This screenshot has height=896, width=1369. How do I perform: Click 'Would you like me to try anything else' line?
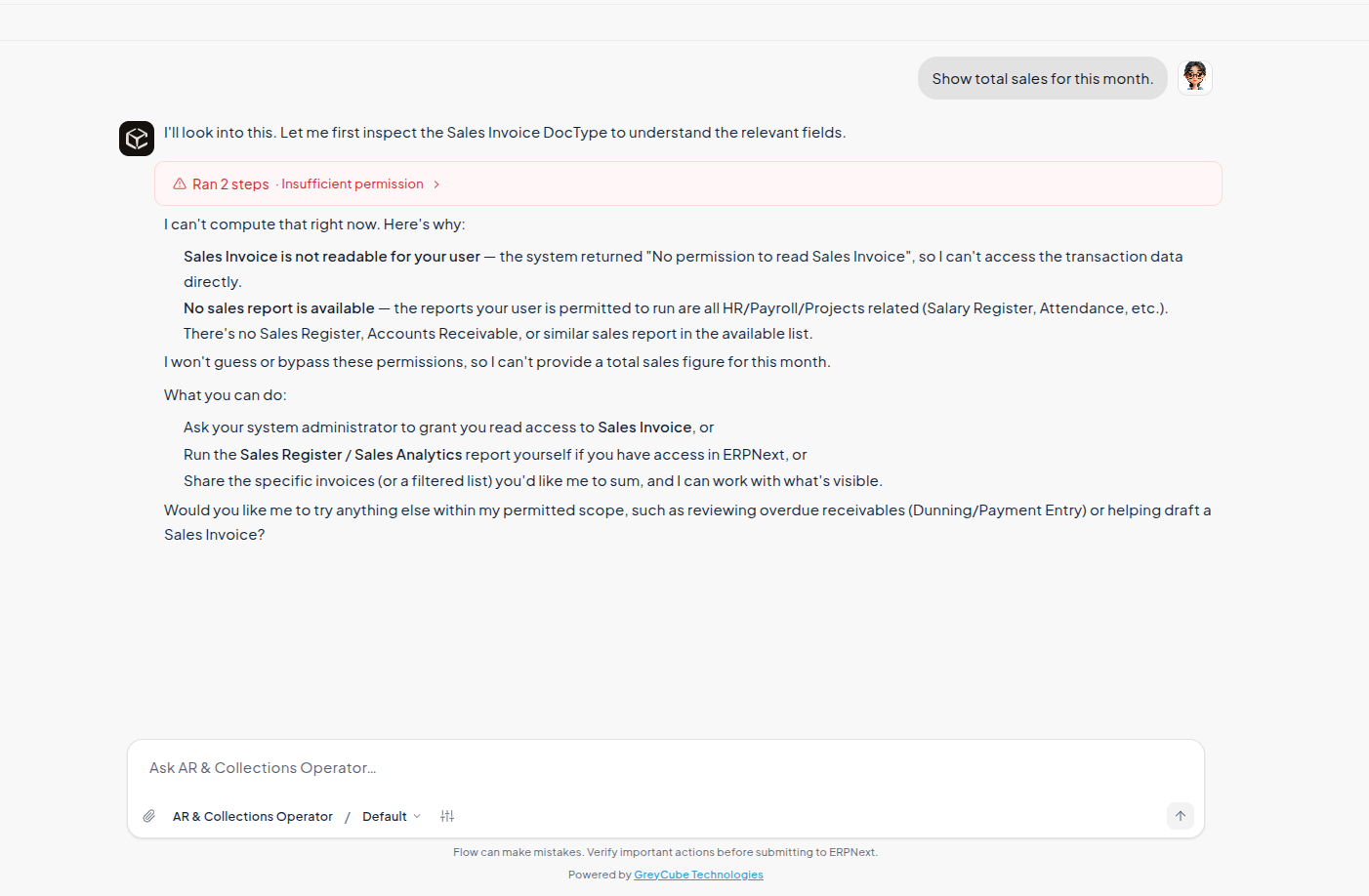pos(687,522)
